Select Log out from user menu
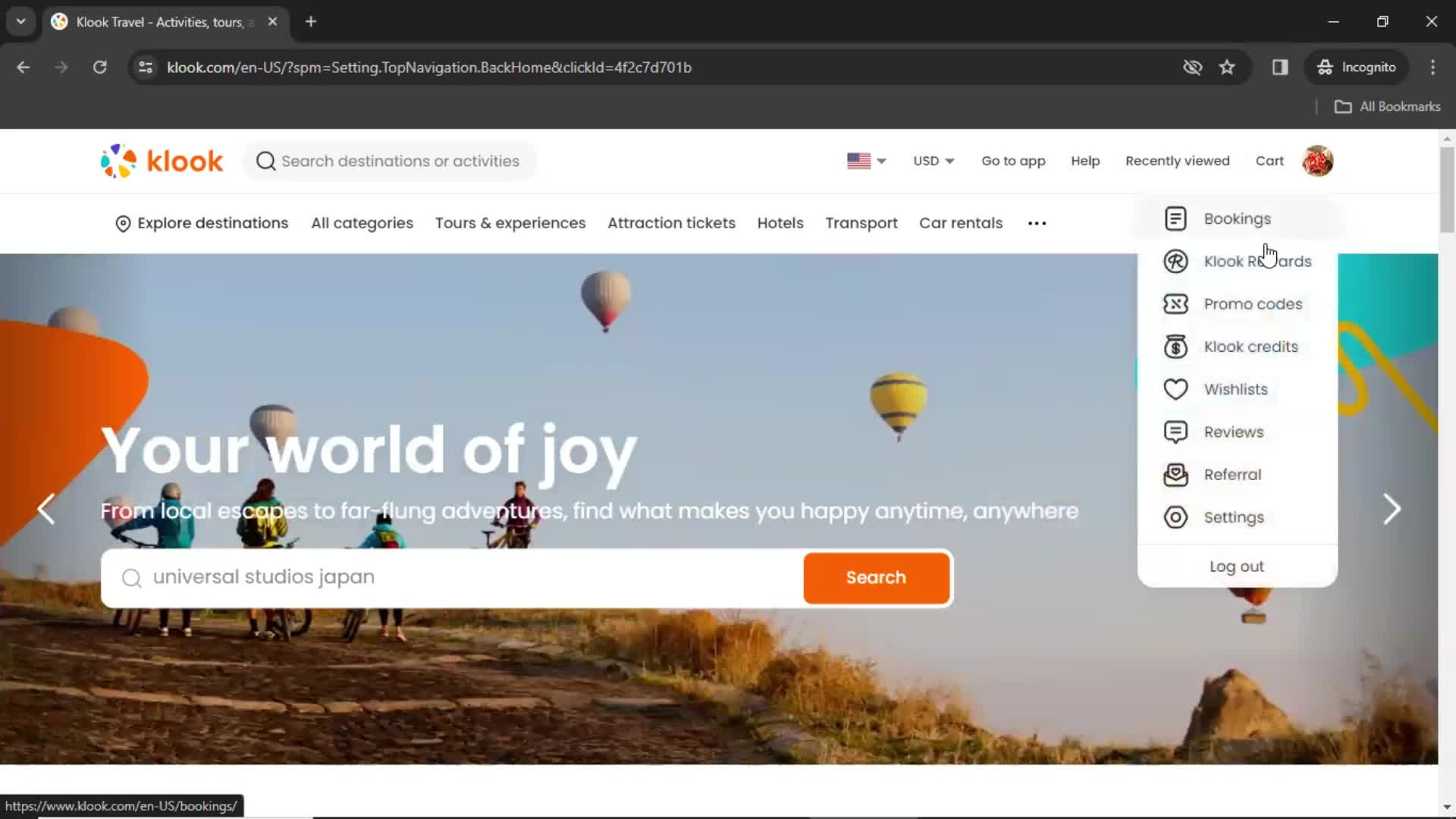 pyautogui.click(x=1237, y=566)
